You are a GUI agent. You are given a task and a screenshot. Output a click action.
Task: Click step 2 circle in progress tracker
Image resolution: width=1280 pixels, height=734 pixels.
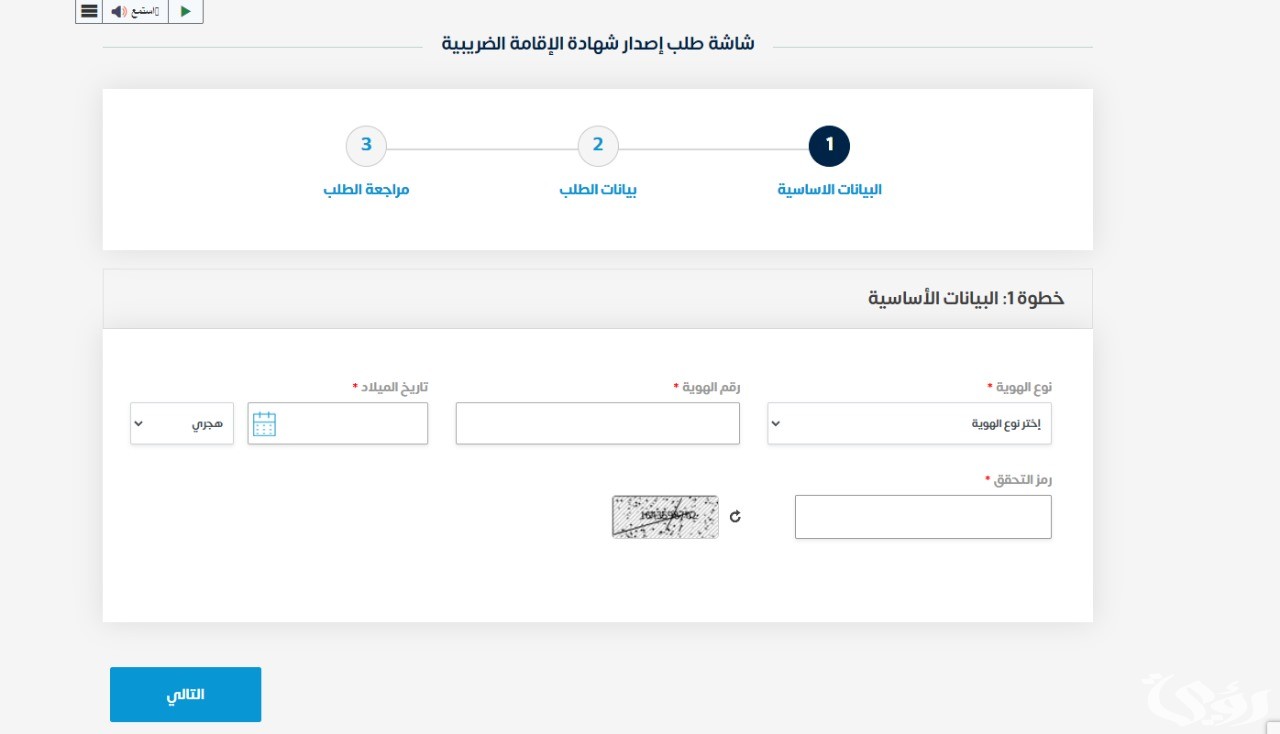click(x=598, y=146)
